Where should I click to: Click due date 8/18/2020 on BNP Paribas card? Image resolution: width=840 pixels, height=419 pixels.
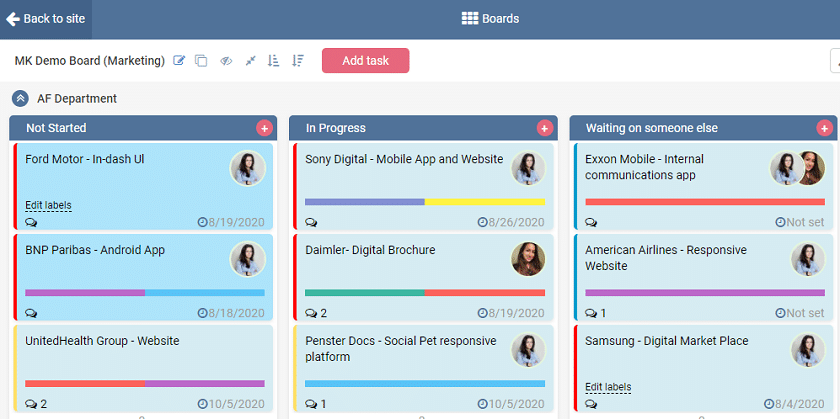point(231,313)
